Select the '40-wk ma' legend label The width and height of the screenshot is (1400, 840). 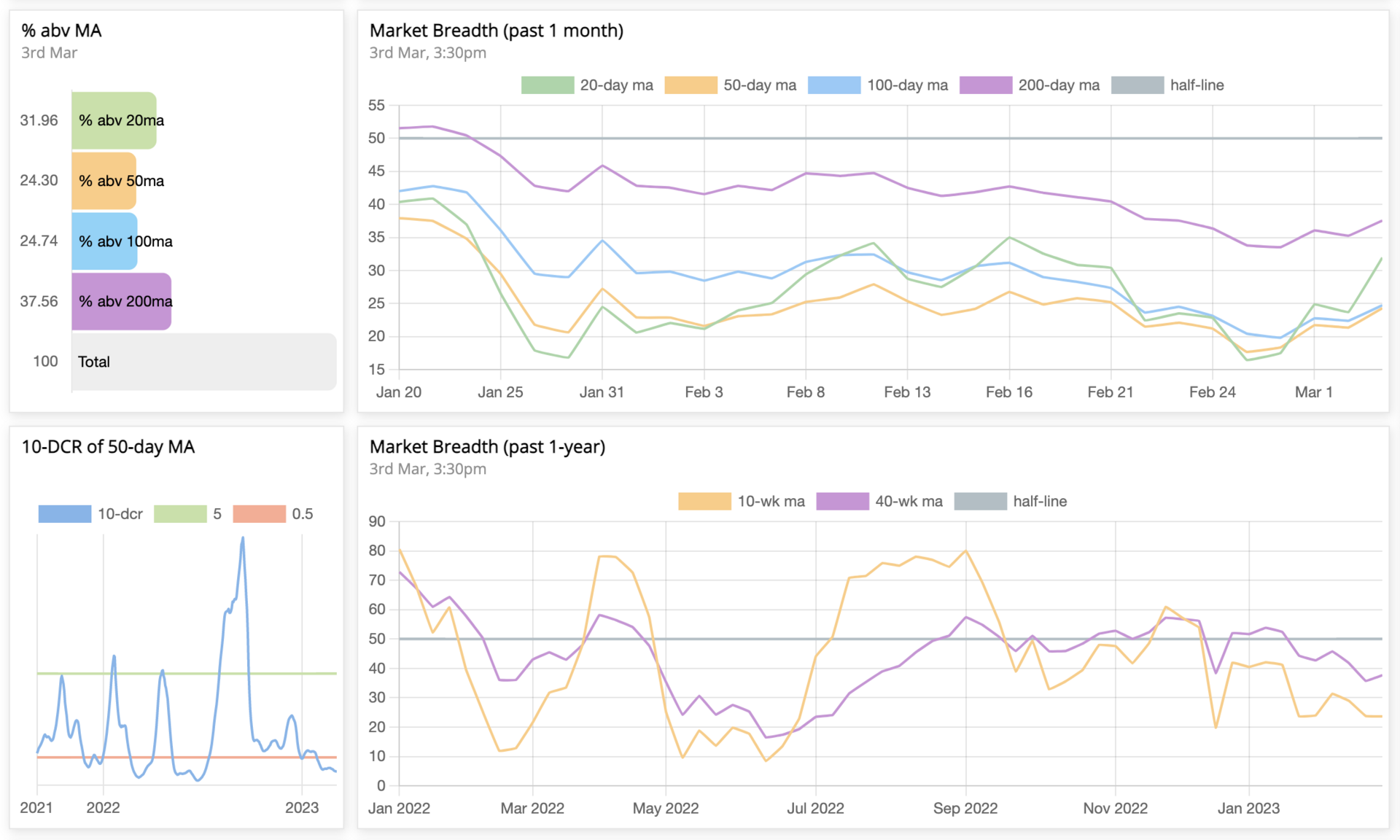pos(909,502)
